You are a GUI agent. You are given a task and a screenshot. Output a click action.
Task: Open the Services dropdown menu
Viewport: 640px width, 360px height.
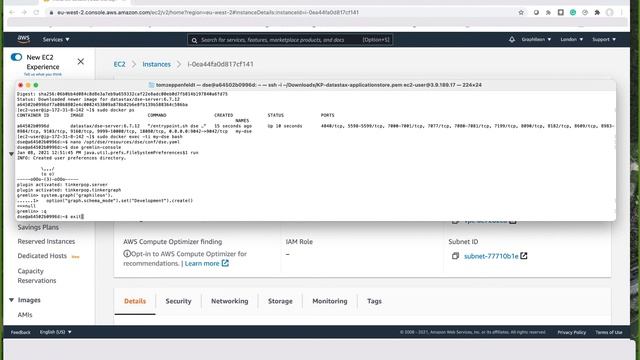pos(56,40)
